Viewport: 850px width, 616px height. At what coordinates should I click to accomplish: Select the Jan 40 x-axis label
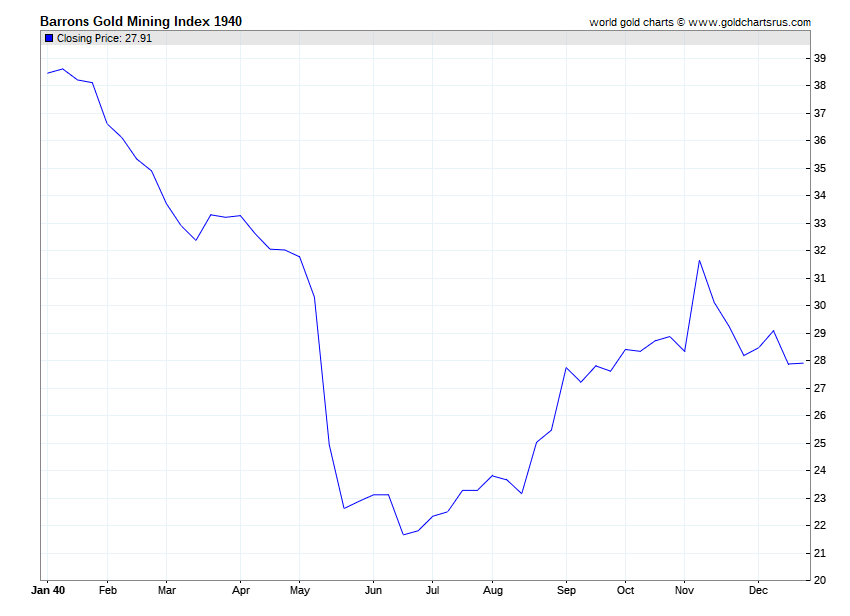(x=48, y=591)
